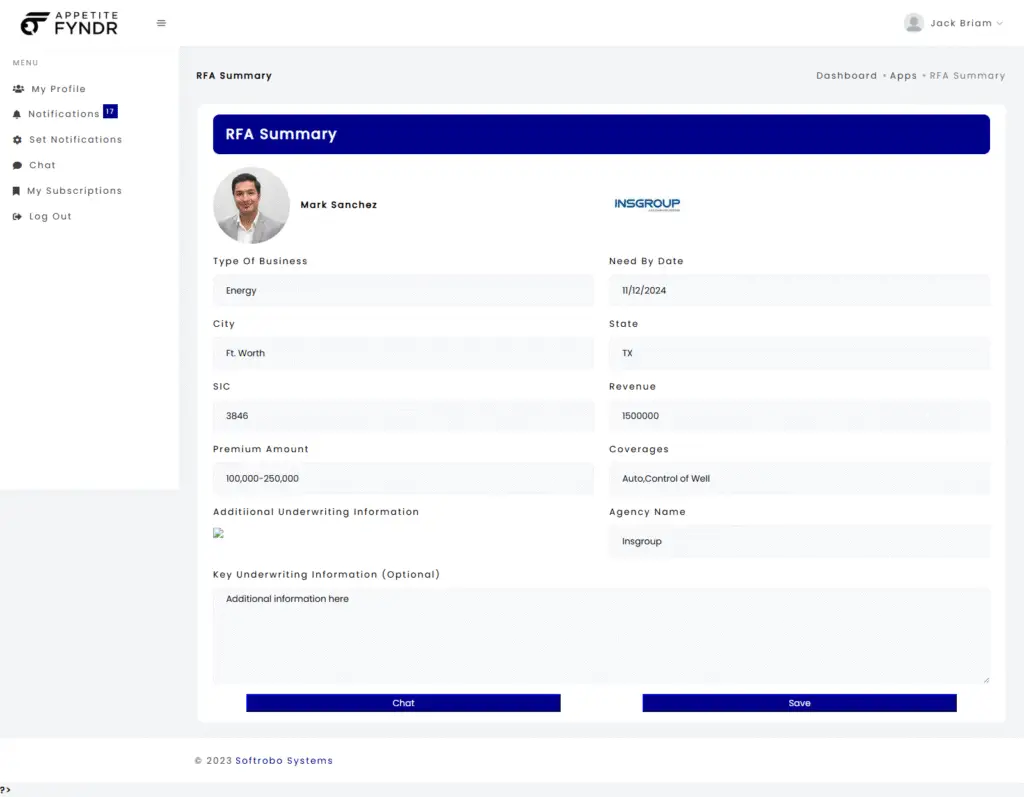Go to Dashboard breadcrumb link
The image size is (1024, 797).
click(x=846, y=76)
